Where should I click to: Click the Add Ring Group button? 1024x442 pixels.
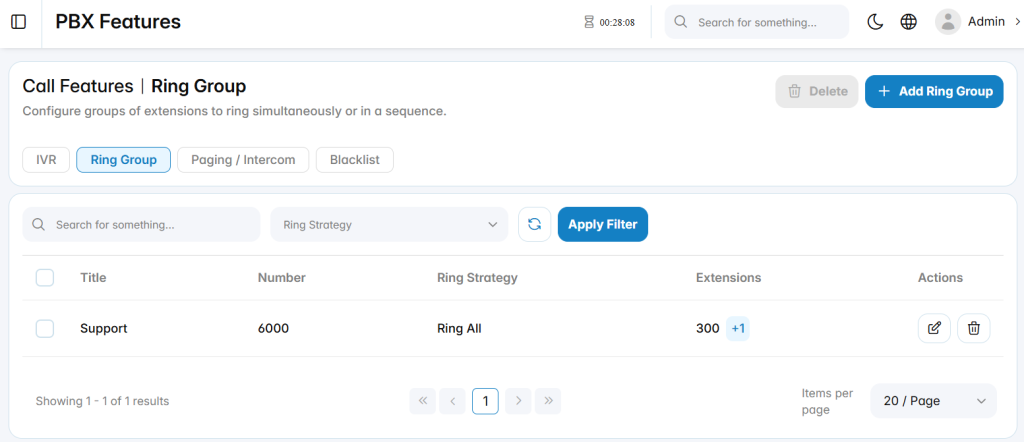(x=934, y=91)
